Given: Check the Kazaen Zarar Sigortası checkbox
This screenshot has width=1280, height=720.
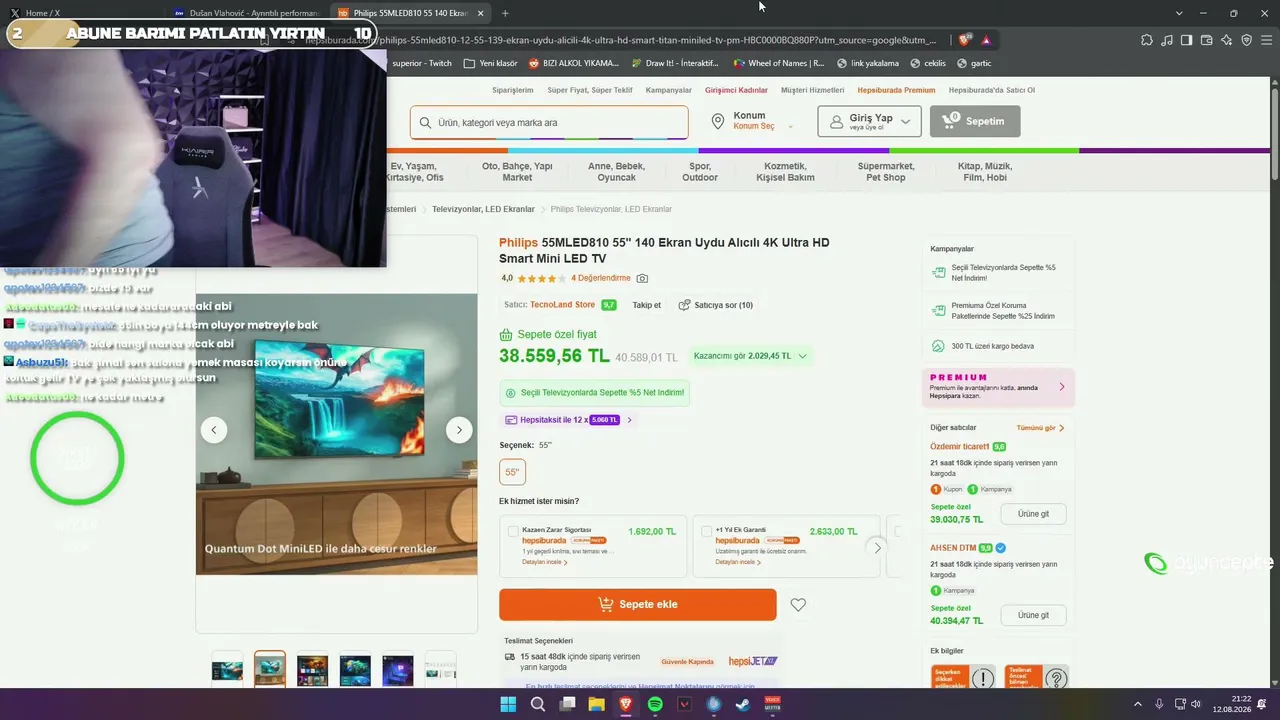Looking at the screenshot, I should (x=513, y=531).
